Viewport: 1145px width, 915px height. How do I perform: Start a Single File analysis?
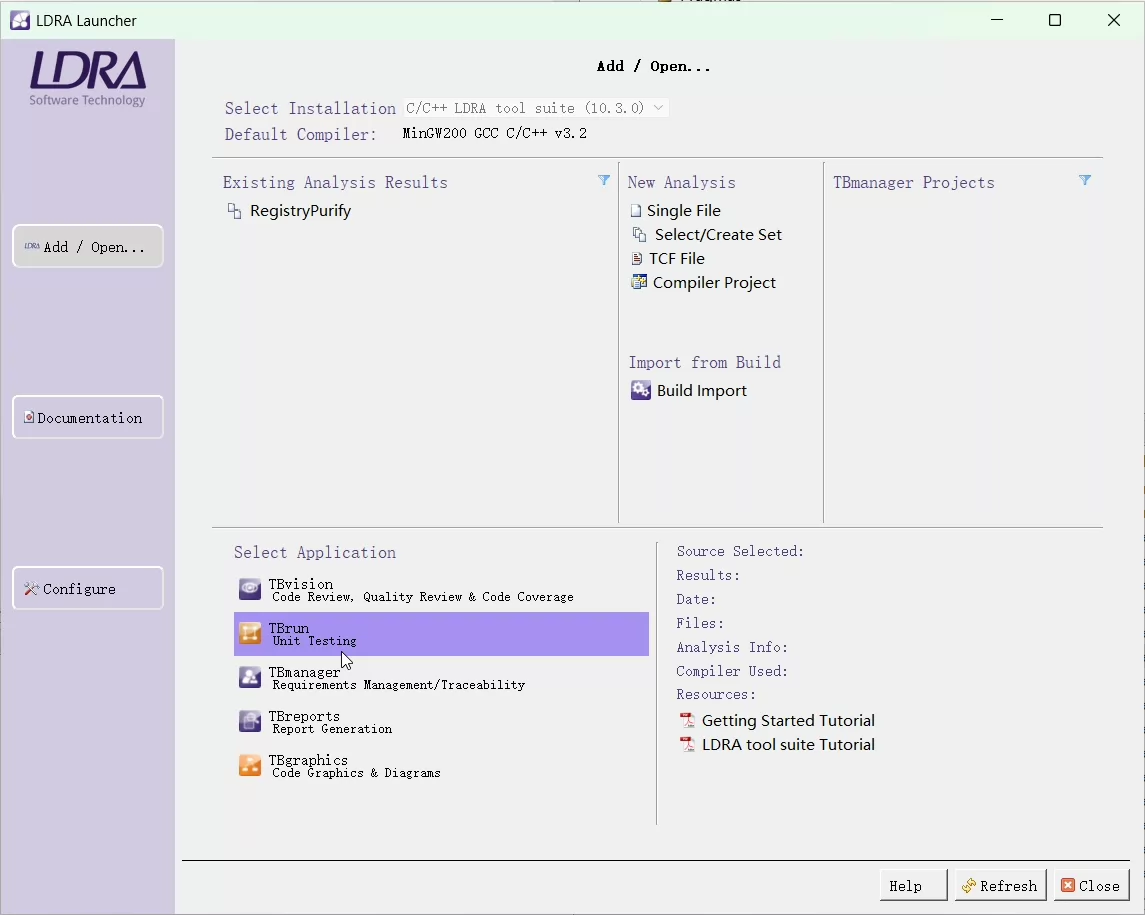683,211
